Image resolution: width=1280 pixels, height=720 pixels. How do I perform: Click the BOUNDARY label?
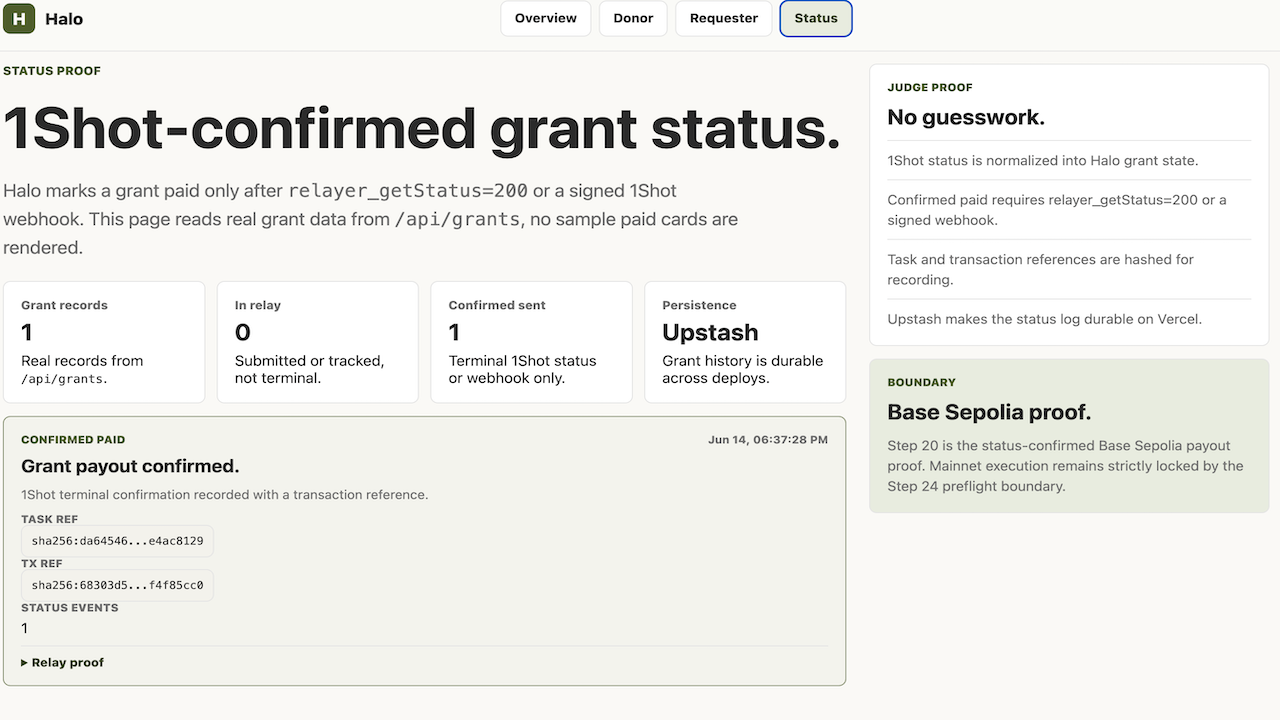pos(922,383)
